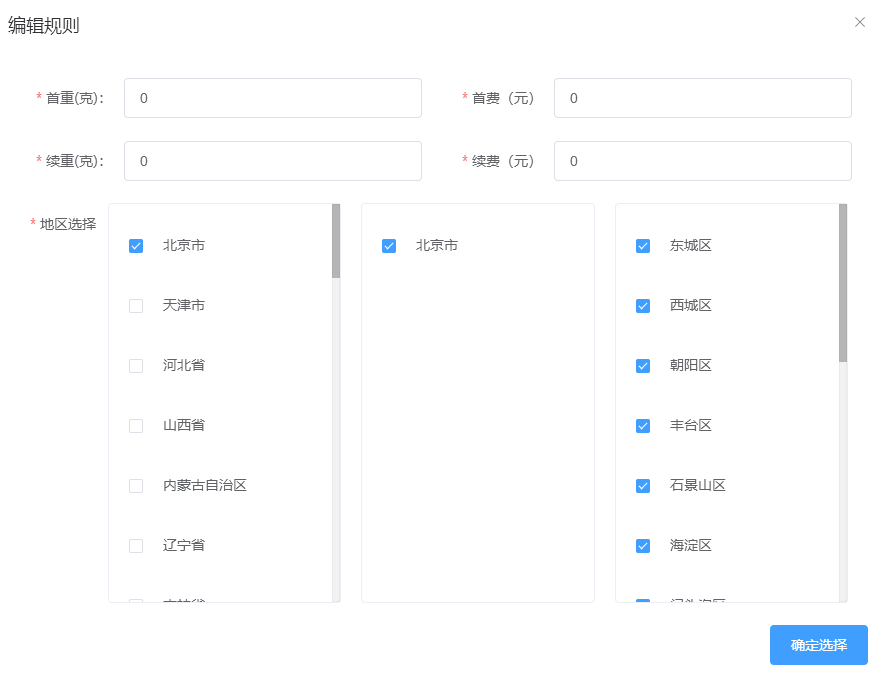Uncheck 北京市 in the province list
The height and width of the screenshot is (688, 879).
click(x=136, y=246)
